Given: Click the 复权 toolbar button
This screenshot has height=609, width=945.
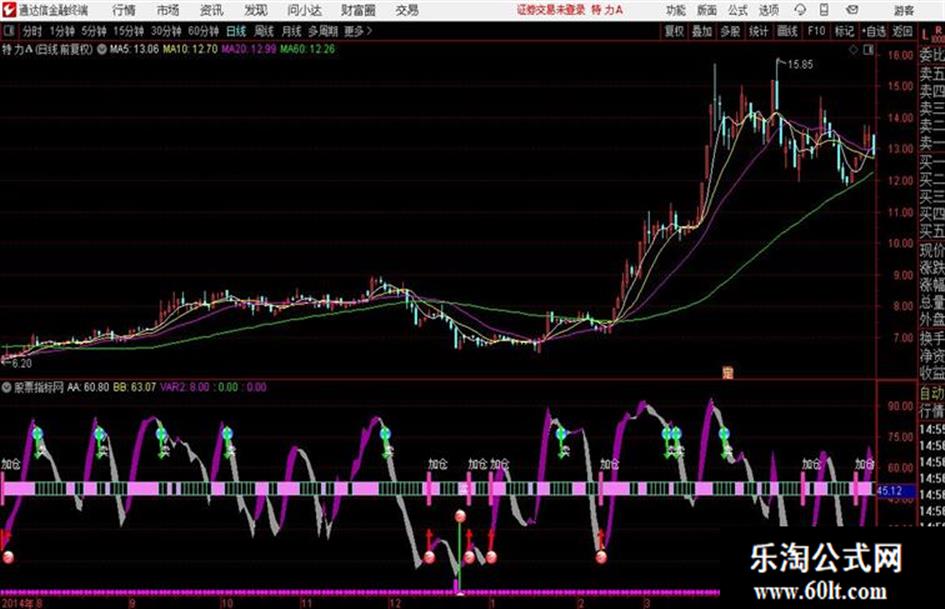Looking at the screenshot, I should 674,31.
